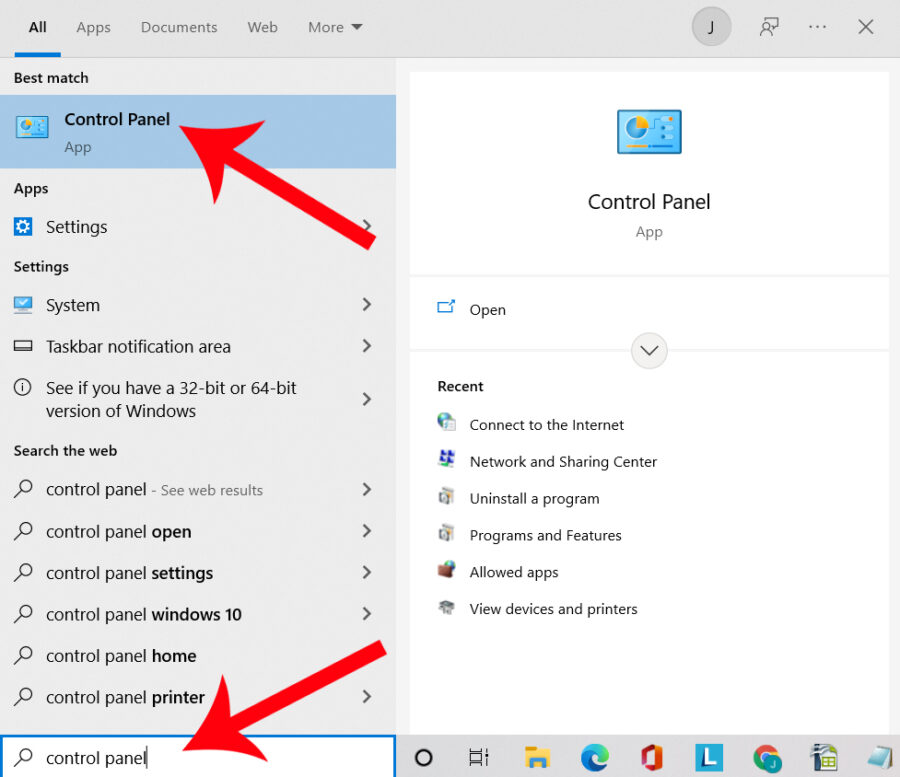Open the feedback icon in the search header
This screenshot has width=900, height=777.
tap(769, 27)
